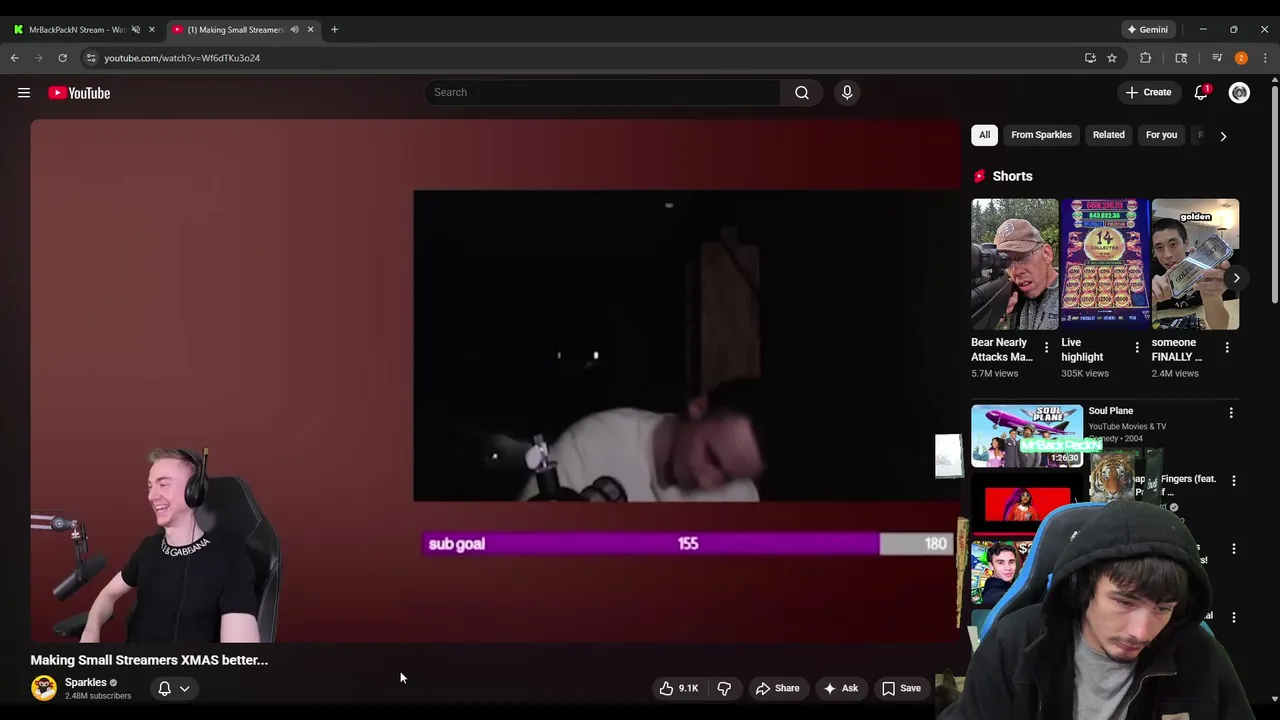
Task: Play the Live highlight slot machine short
Action: (1105, 264)
